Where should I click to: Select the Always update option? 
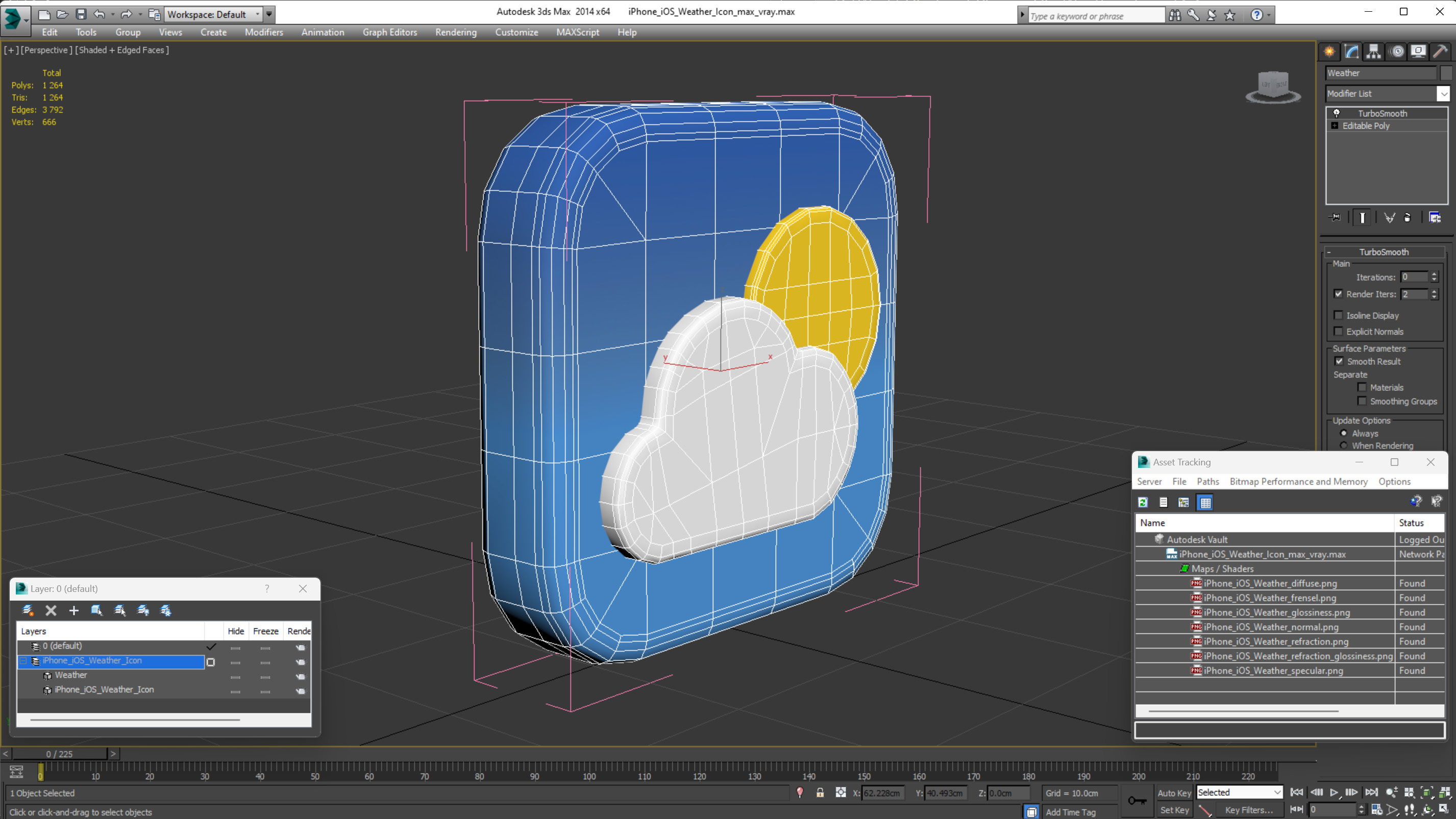1344,433
